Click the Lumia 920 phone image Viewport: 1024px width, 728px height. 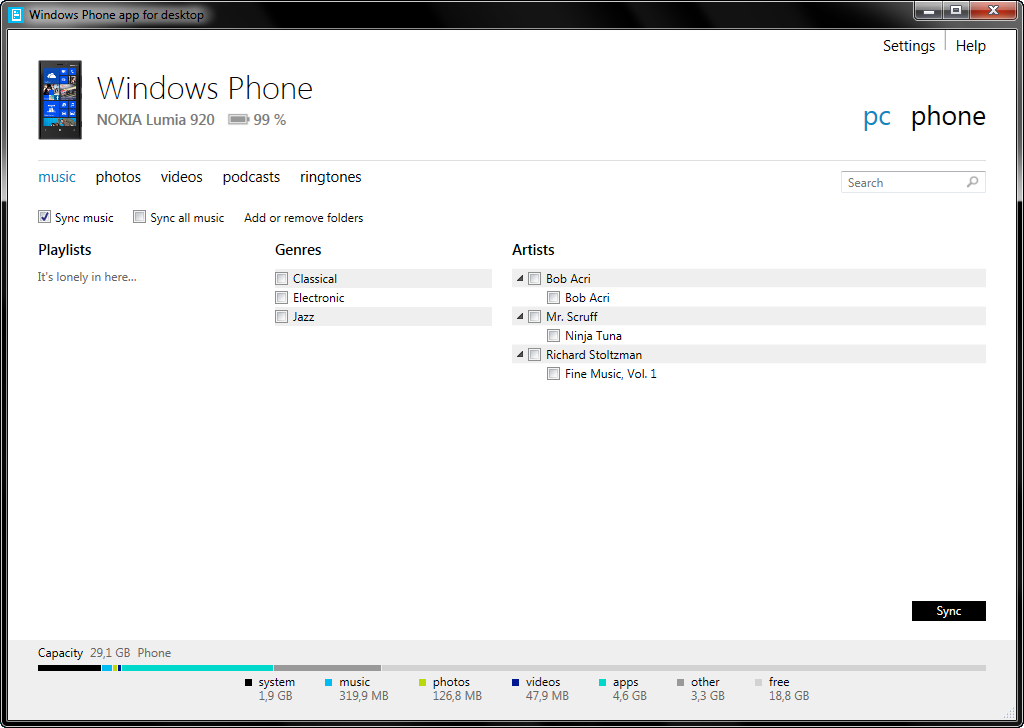pos(60,100)
